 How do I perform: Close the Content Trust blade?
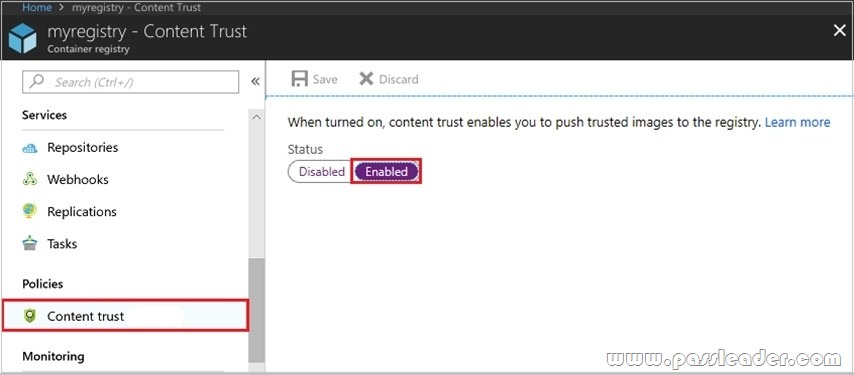tap(840, 31)
